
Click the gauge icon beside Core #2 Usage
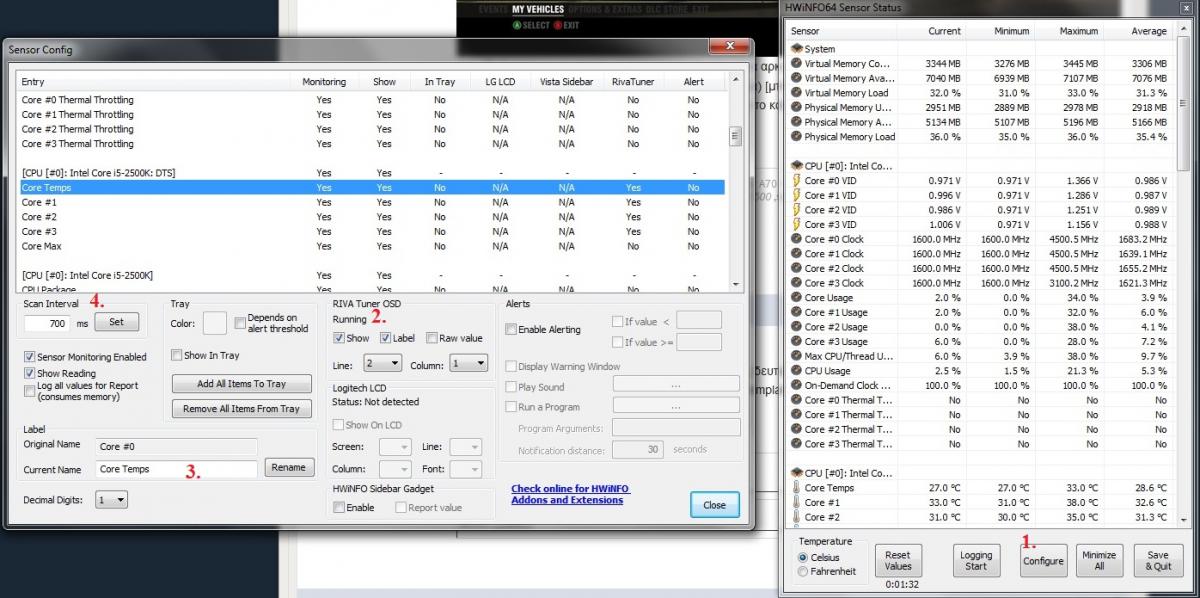796,327
